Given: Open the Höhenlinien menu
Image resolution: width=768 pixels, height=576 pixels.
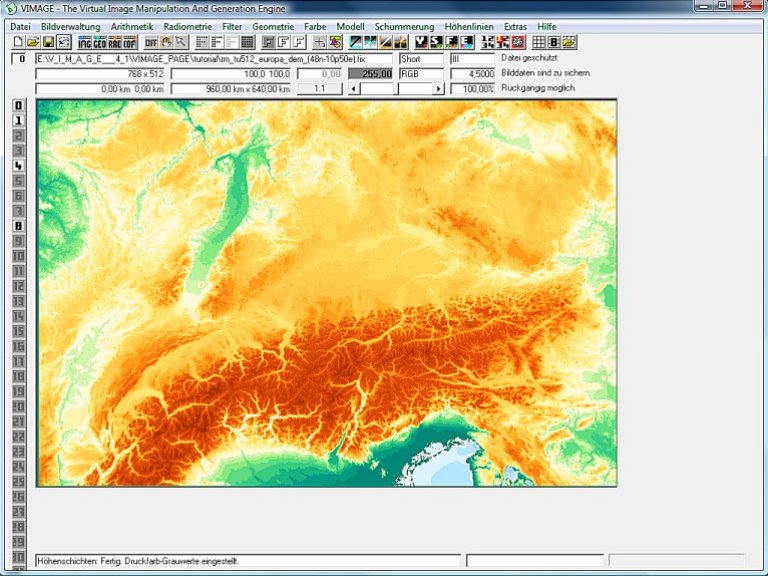Looking at the screenshot, I should (469, 25).
